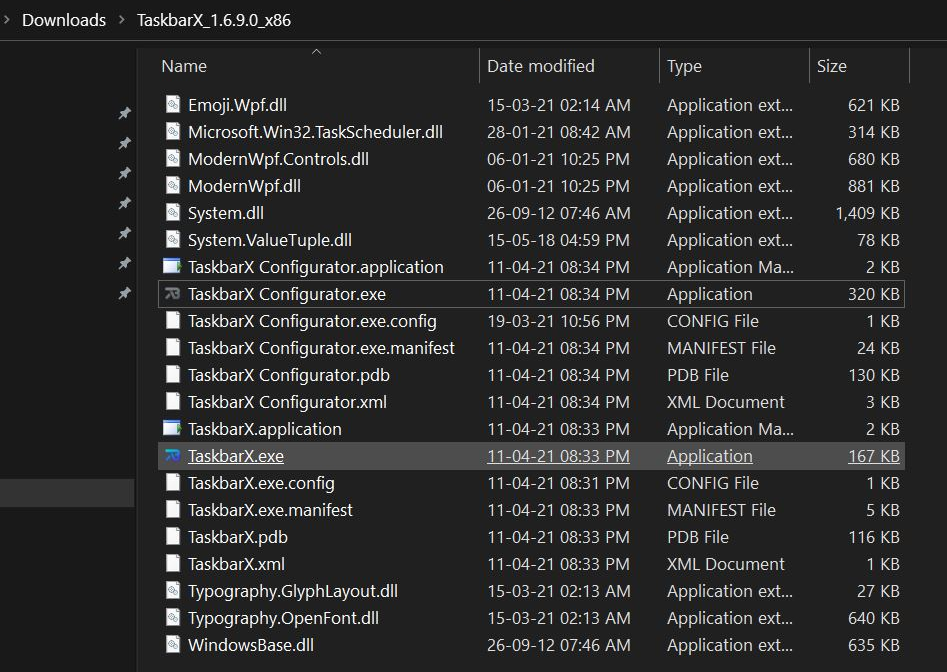The height and width of the screenshot is (672, 947).
Task: Click the System.dll file icon
Action: click(x=171, y=213)
